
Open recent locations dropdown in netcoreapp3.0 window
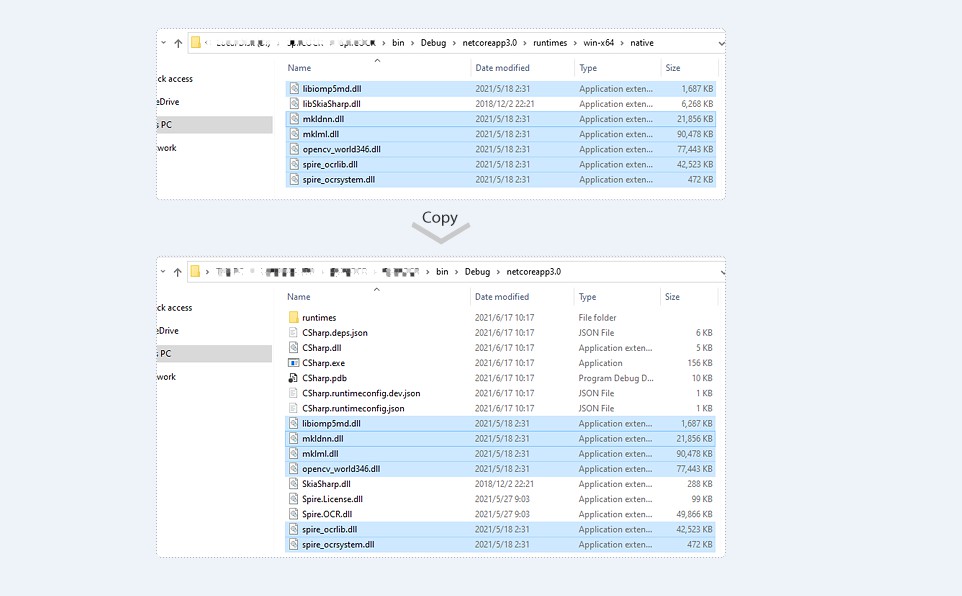[163, 272]
